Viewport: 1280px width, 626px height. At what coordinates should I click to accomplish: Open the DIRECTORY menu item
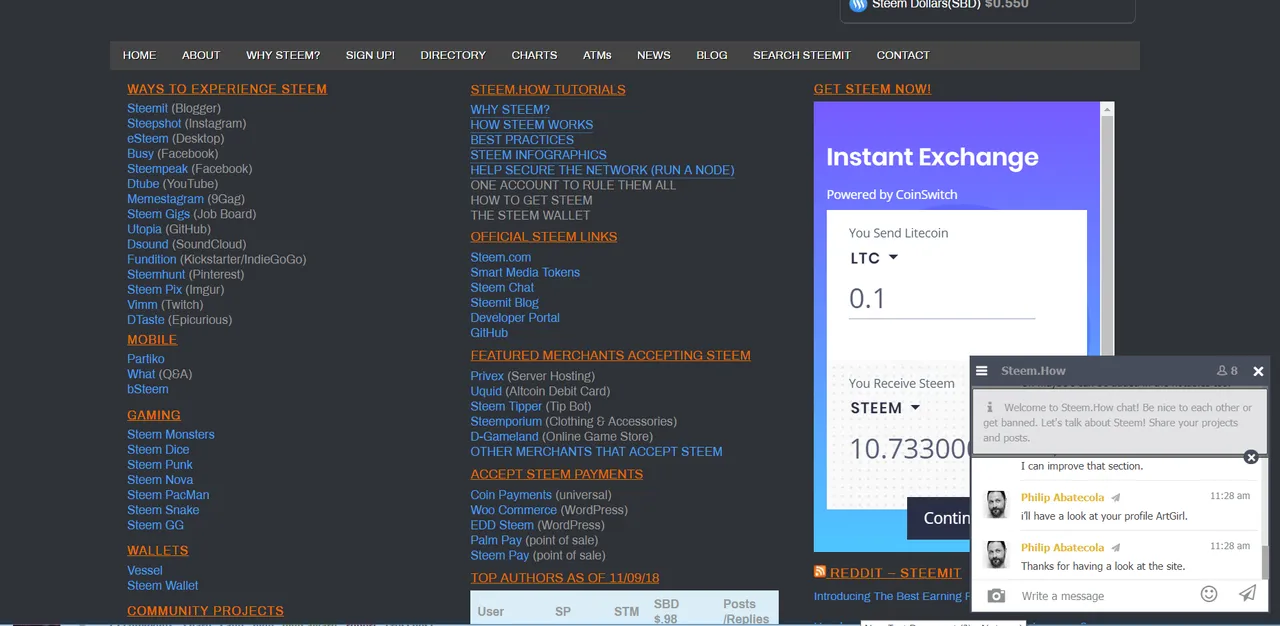point(453,55)
